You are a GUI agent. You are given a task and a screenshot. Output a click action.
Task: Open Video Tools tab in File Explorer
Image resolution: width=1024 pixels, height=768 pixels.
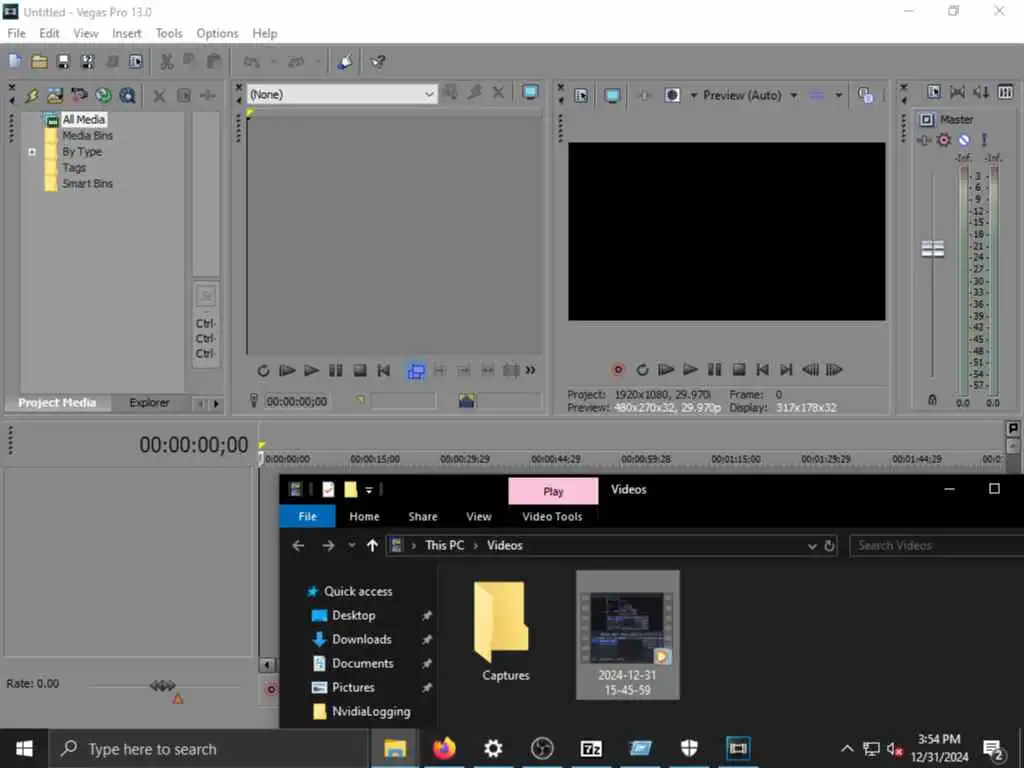(552, 517)
